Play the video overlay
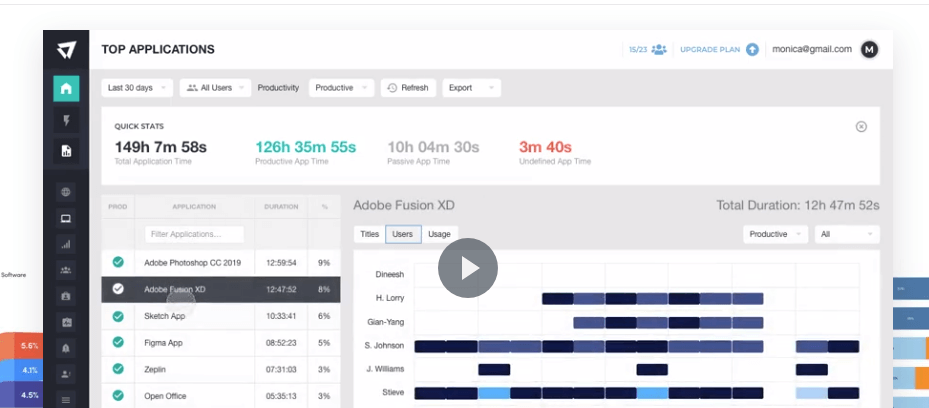 point(467,268)
